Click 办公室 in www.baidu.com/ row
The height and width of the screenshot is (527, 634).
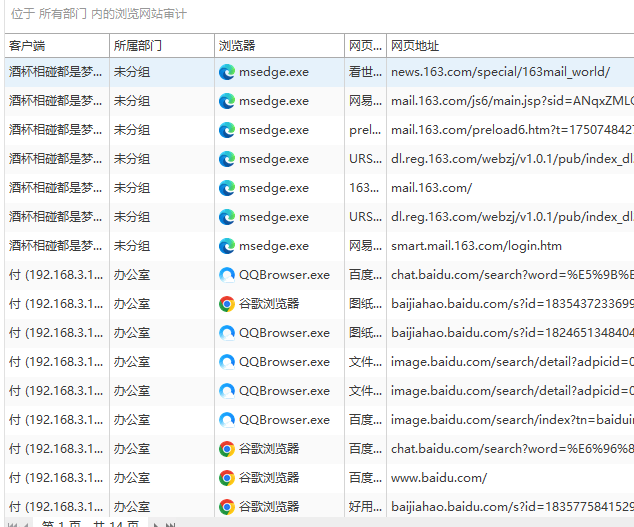click(x=132, y=478)
